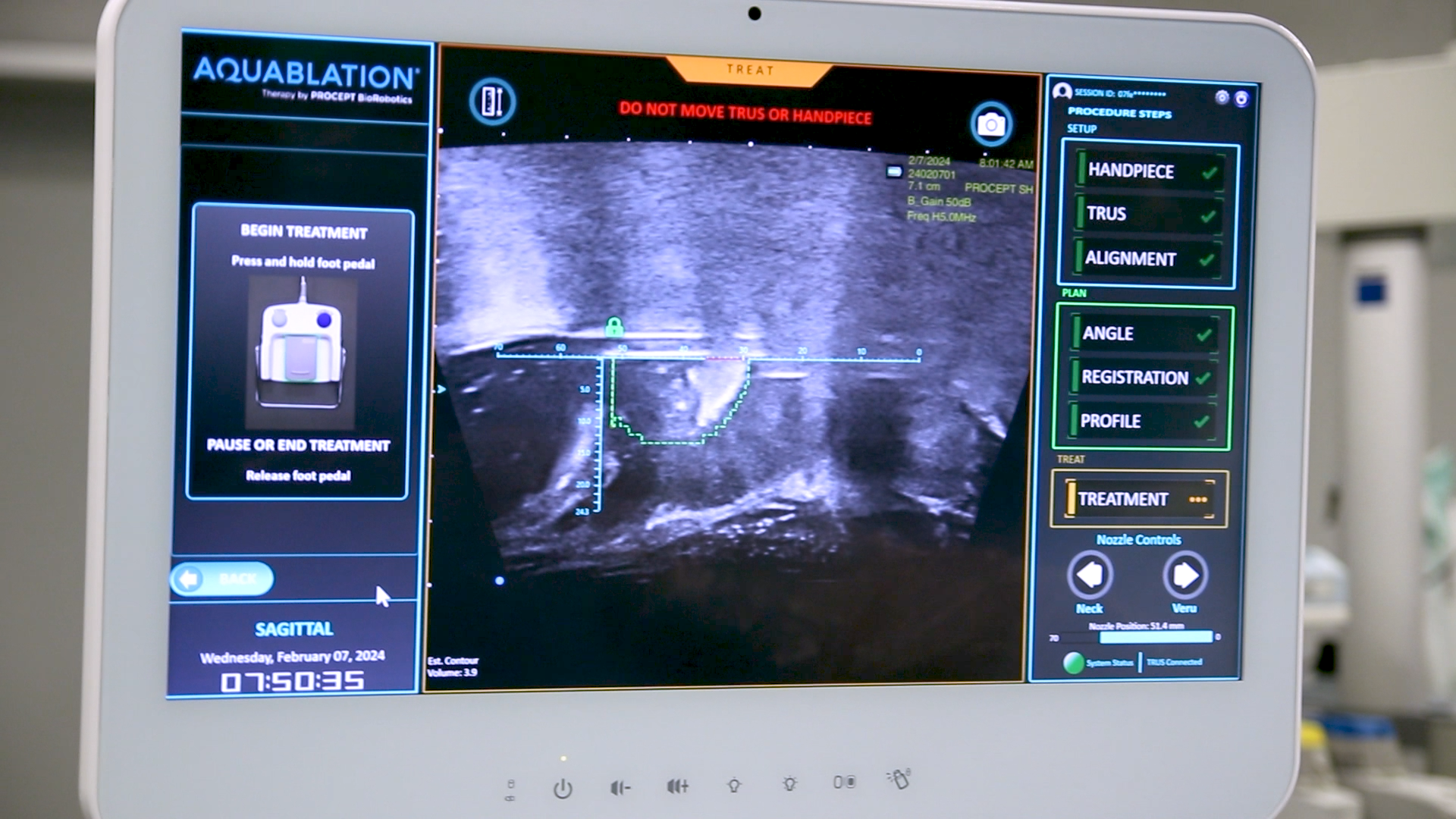Click the 'Est. Contour Volume: 3.9' readout
Image resolution: width=1456 pixels, height=819 pixels.
[453, 667]
